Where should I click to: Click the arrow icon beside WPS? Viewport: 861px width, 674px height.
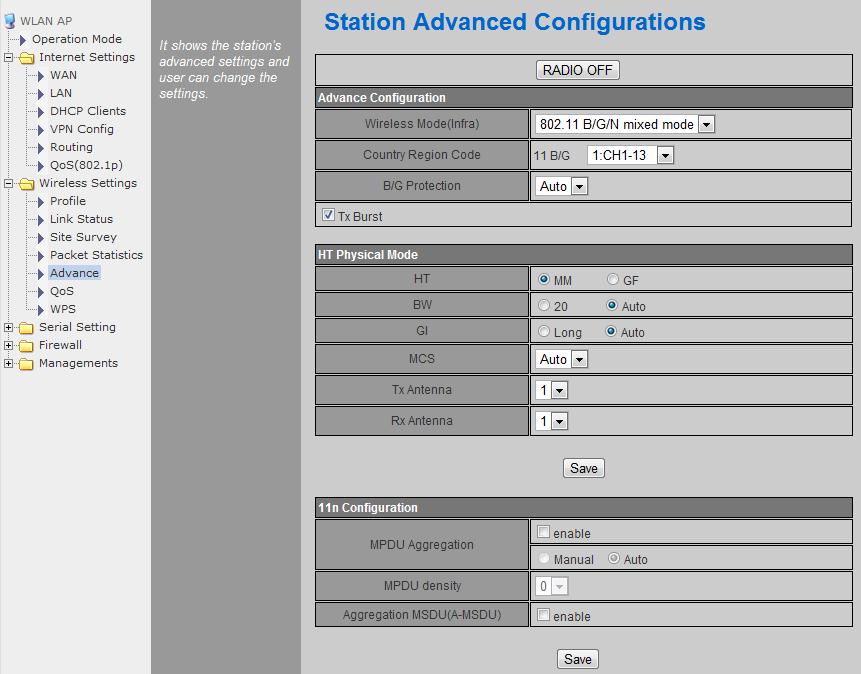pyautogui.click(x=41, y=310)
